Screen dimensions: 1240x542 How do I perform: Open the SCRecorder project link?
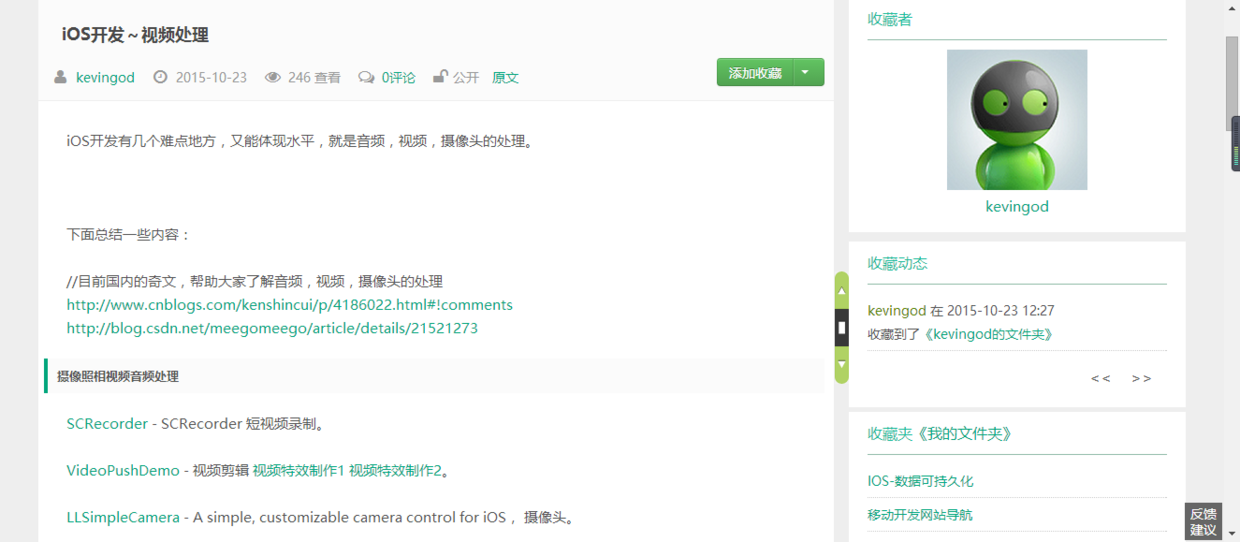pos(107,423)
